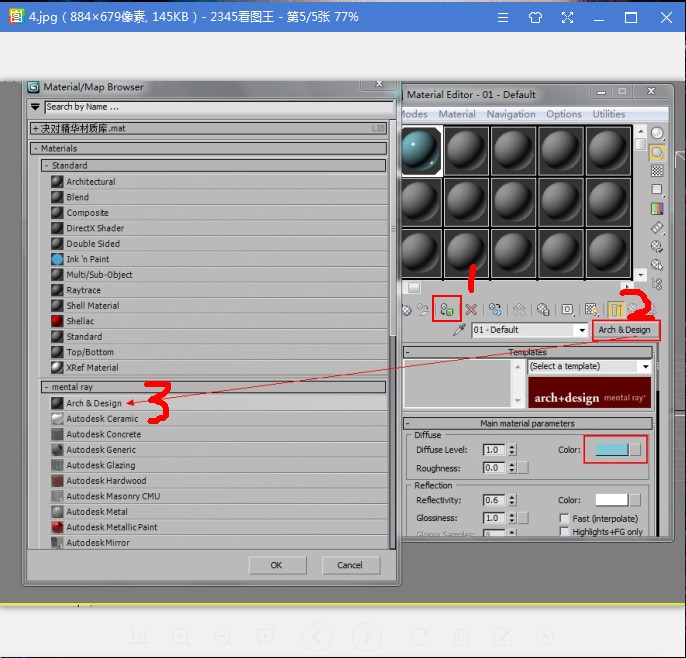Enable Highlights+FG only checkbox
This screenshot has height=658, width=686.
[564, 532]
